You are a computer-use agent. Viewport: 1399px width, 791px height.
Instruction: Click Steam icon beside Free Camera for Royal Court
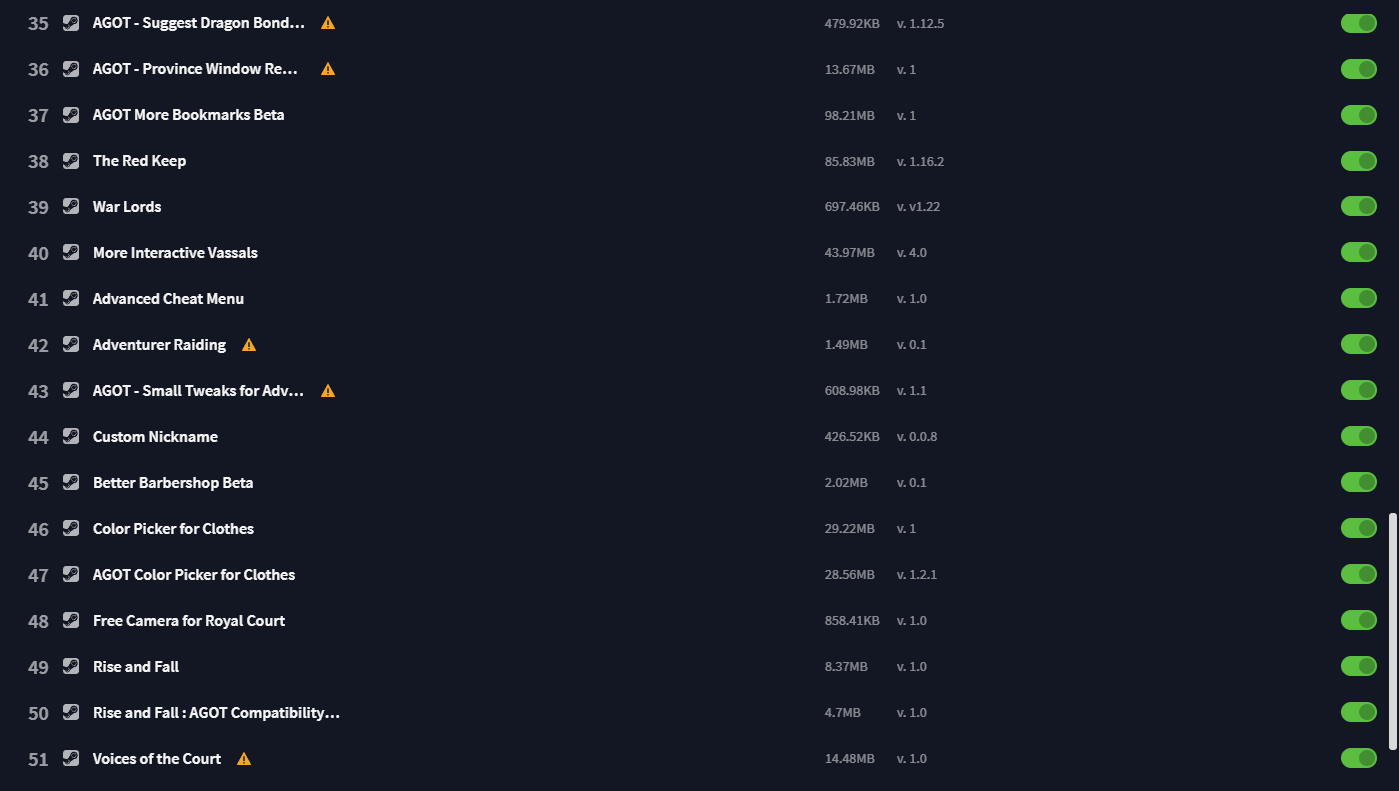click(71, 620)
